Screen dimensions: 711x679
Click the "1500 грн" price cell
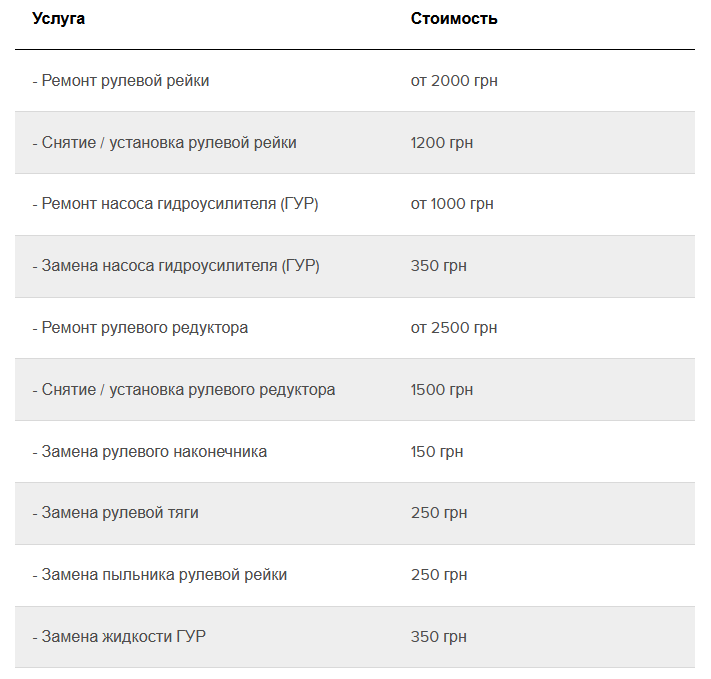[x=442, y=390]
